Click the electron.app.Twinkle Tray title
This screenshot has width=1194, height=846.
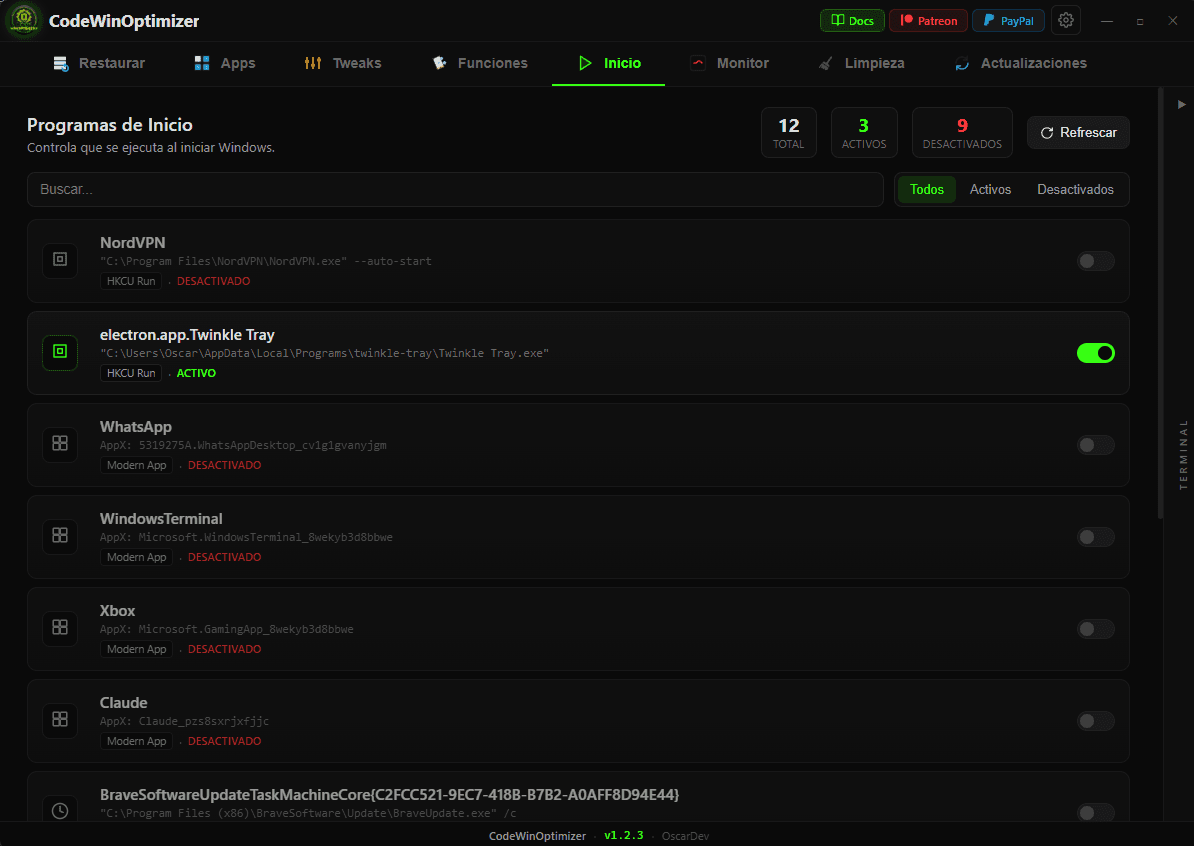[187, 335]
